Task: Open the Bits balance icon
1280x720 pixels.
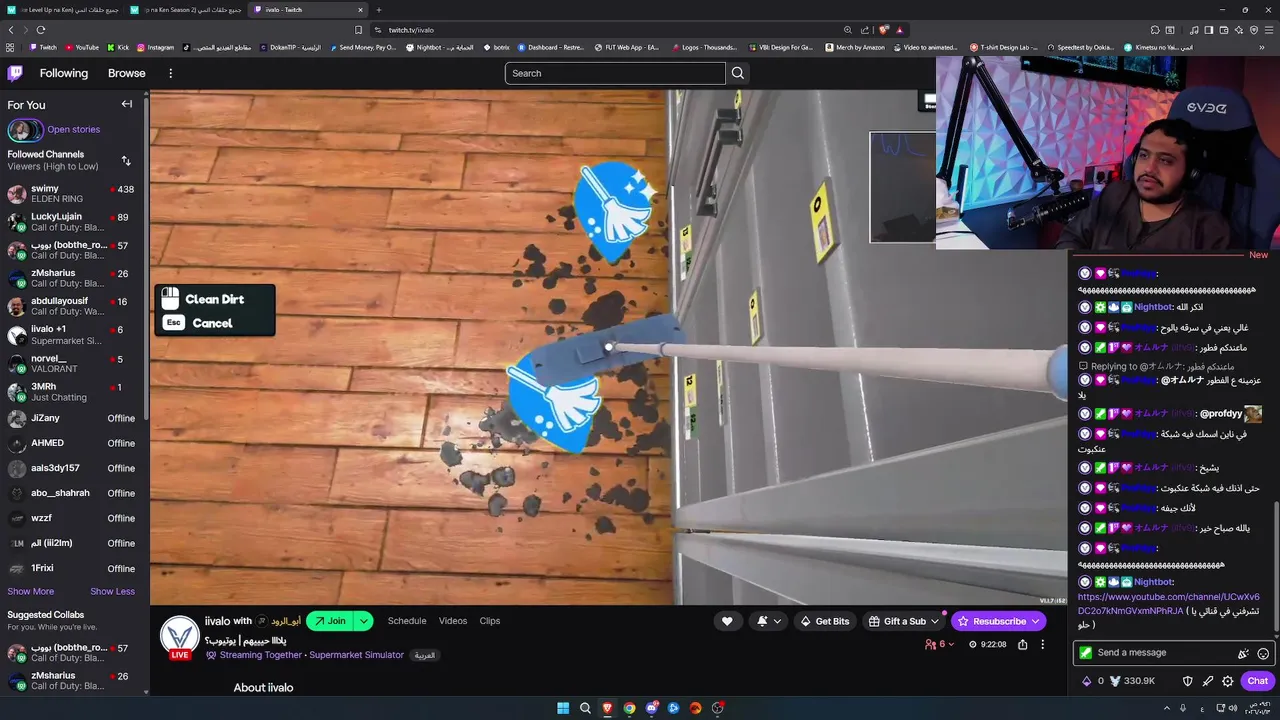Action: click(x=1087, y=681)
